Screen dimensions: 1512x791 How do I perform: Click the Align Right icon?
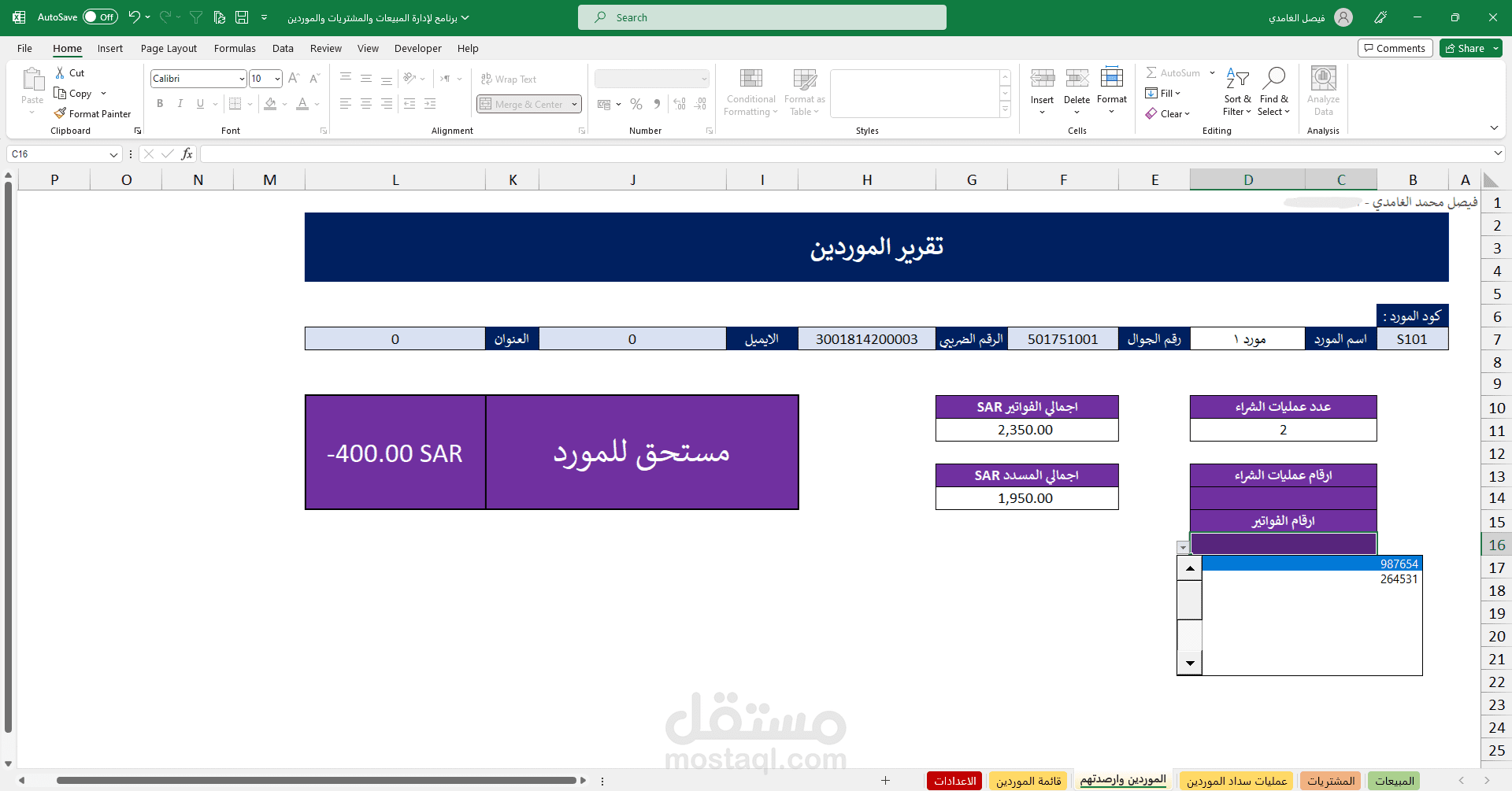(x=387, y=103)
